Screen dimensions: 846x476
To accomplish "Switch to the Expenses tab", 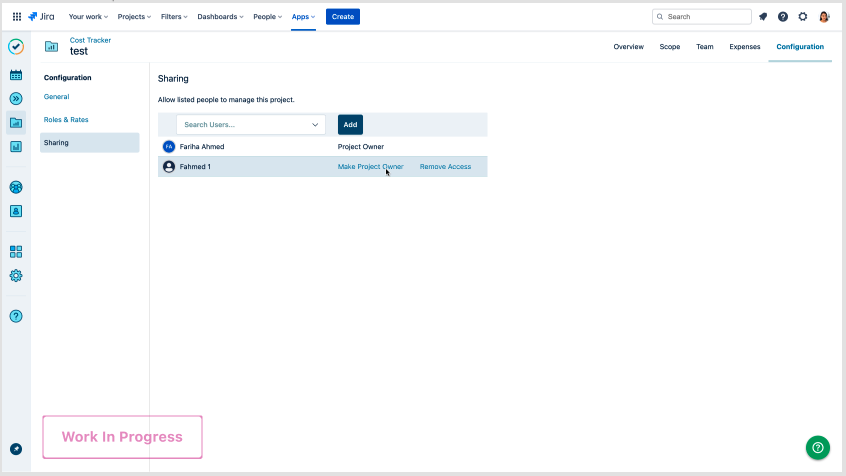I will click(x=744, y=47).
